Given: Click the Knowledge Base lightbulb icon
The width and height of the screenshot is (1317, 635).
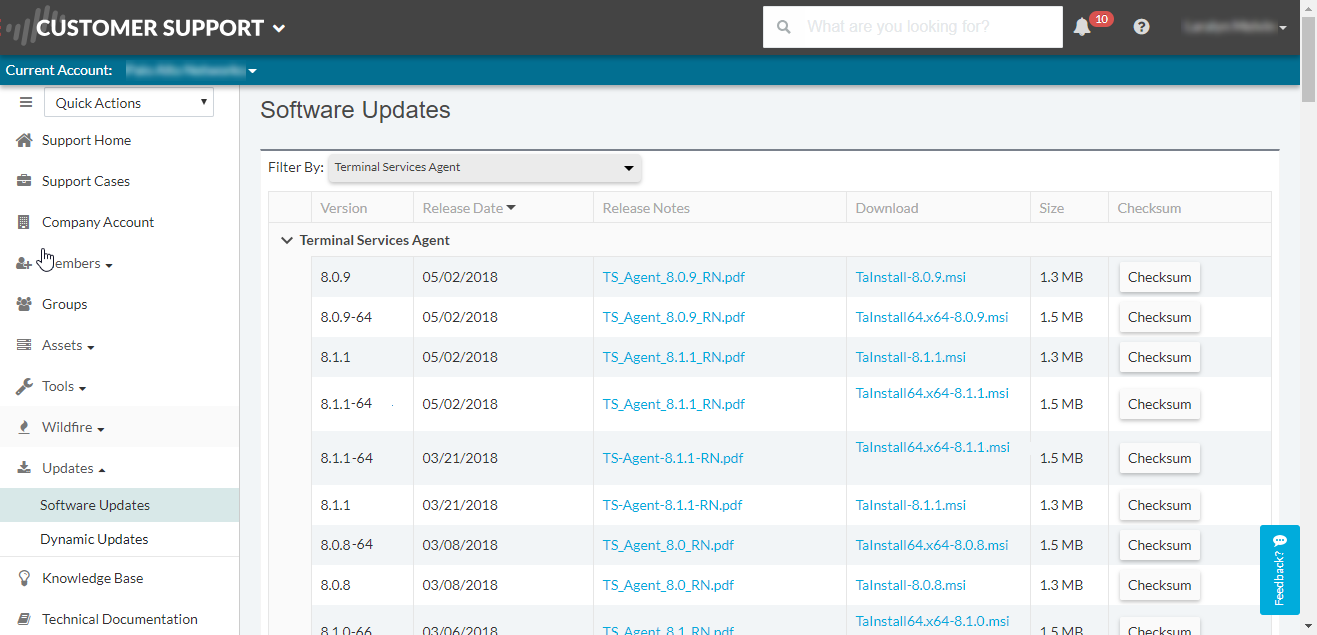Looking at the screenshot, I should (25, 578).
